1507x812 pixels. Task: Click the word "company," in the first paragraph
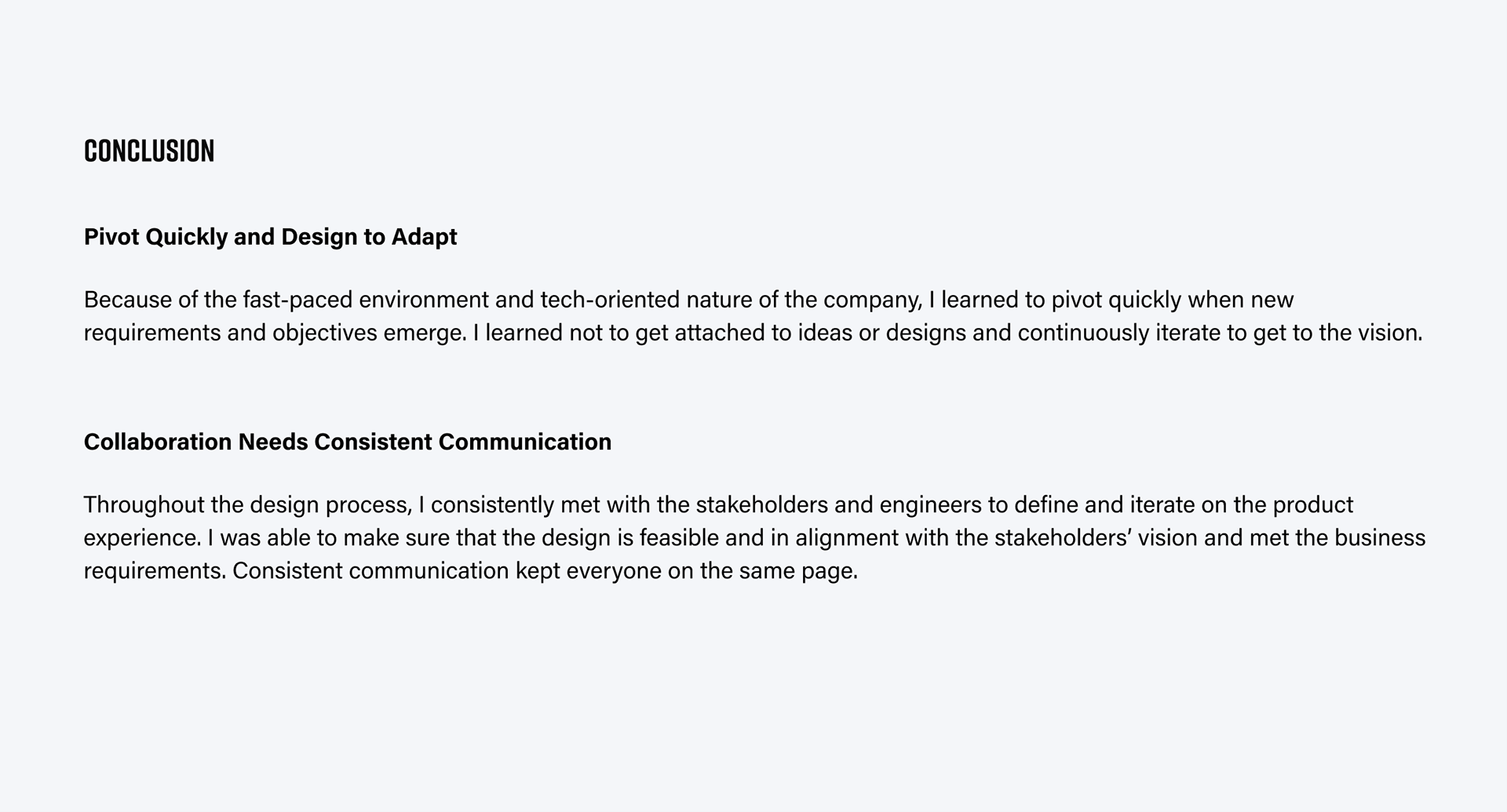(x=873, y=300)
